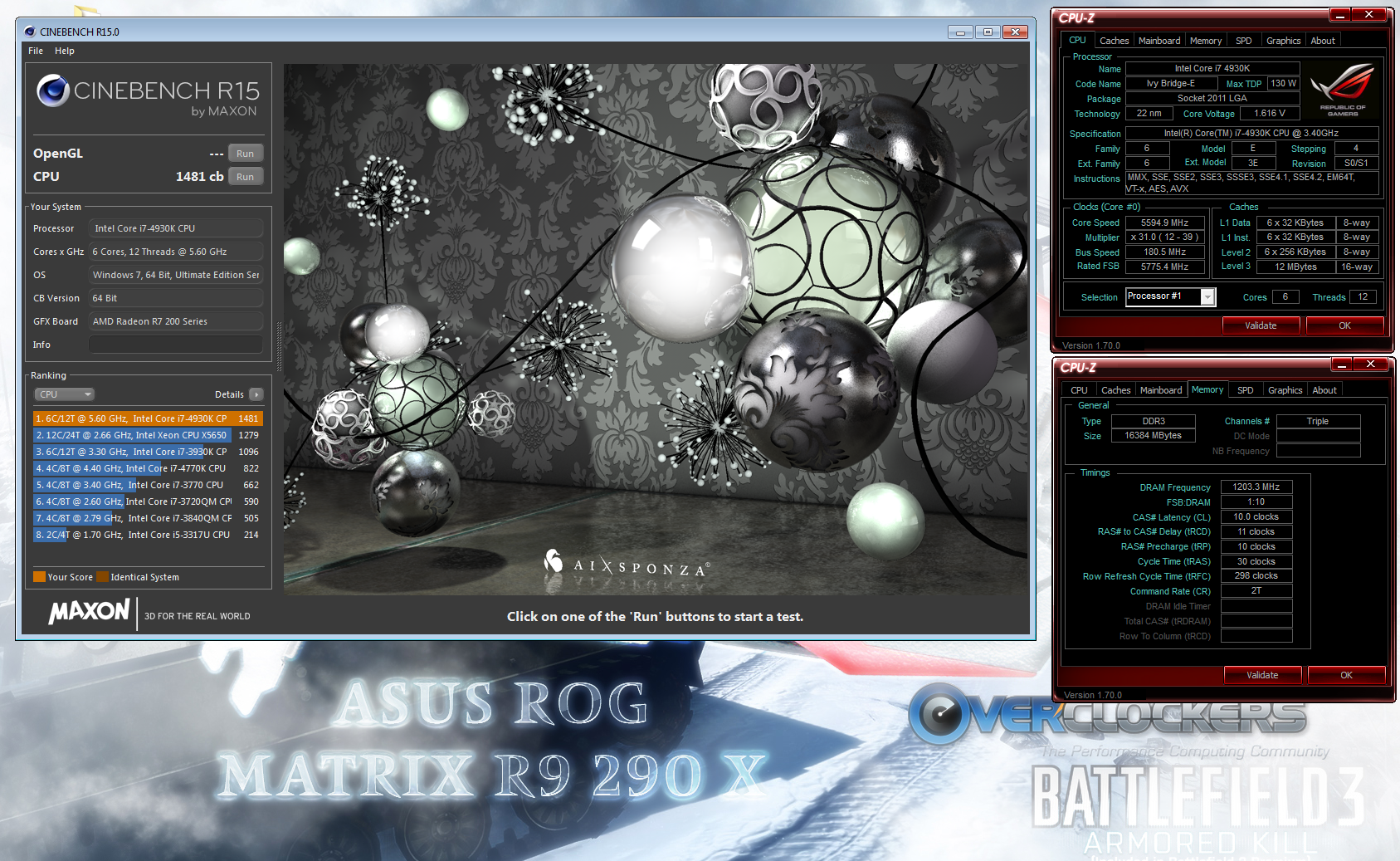Image resolution: width=1400 pixels, height=861 pixels.
Task: Click the MAXON logo at bottom left
Action: click(x=89, y=612)
